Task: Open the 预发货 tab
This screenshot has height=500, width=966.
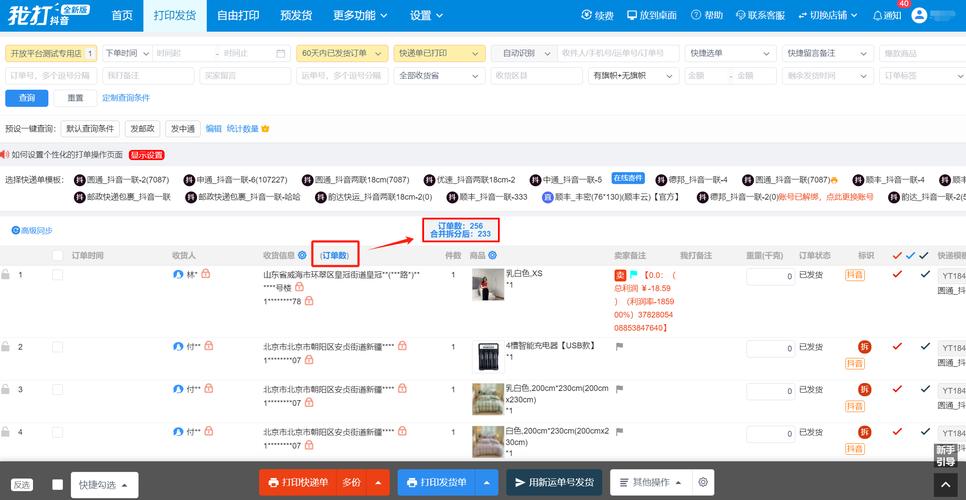Action: coord(296,16)
